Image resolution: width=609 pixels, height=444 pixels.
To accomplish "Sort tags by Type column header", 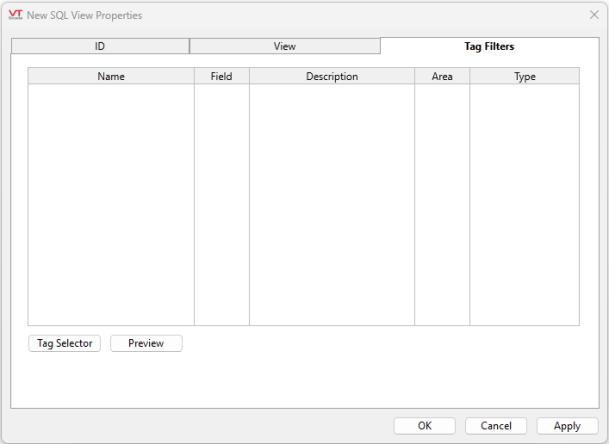I will click(x=524, y=76).
